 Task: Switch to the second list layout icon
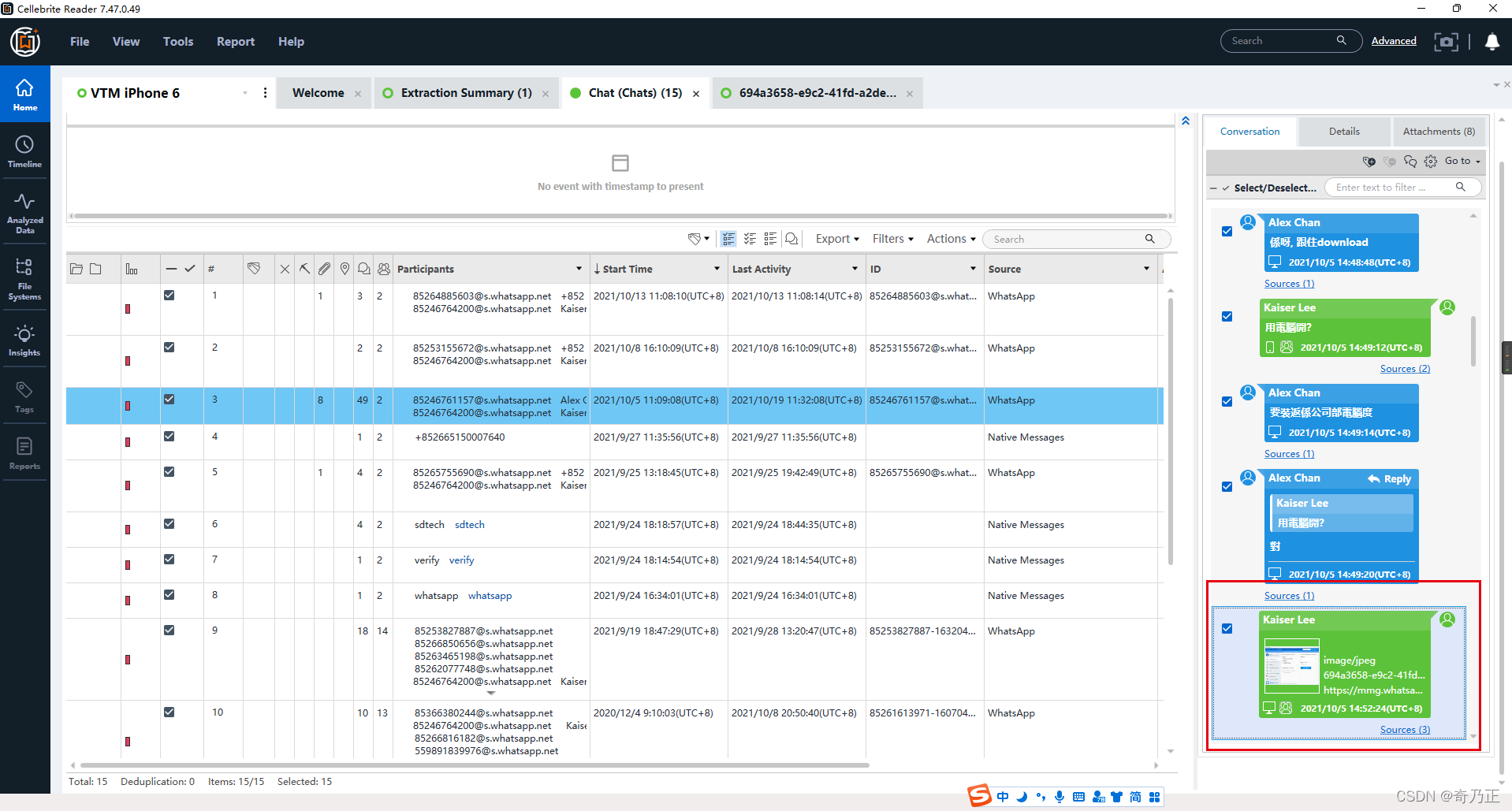click(750, 239)
